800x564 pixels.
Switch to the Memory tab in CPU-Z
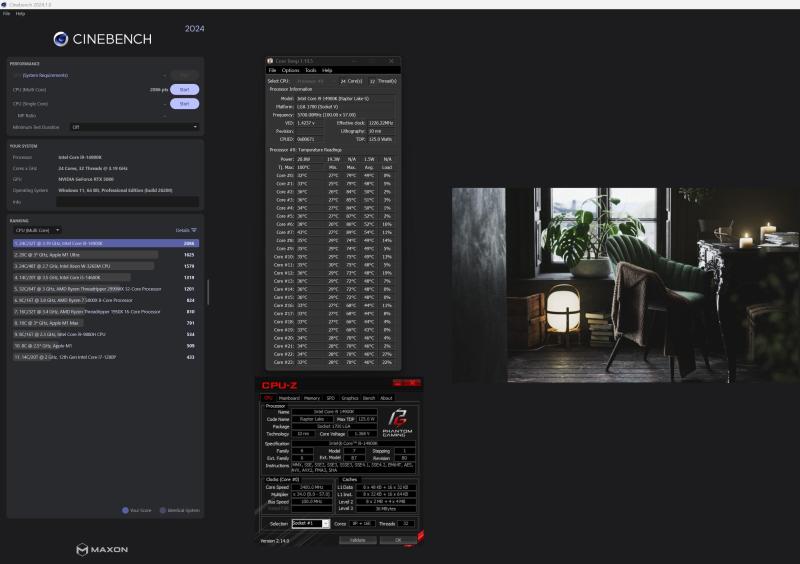point(312,398)
